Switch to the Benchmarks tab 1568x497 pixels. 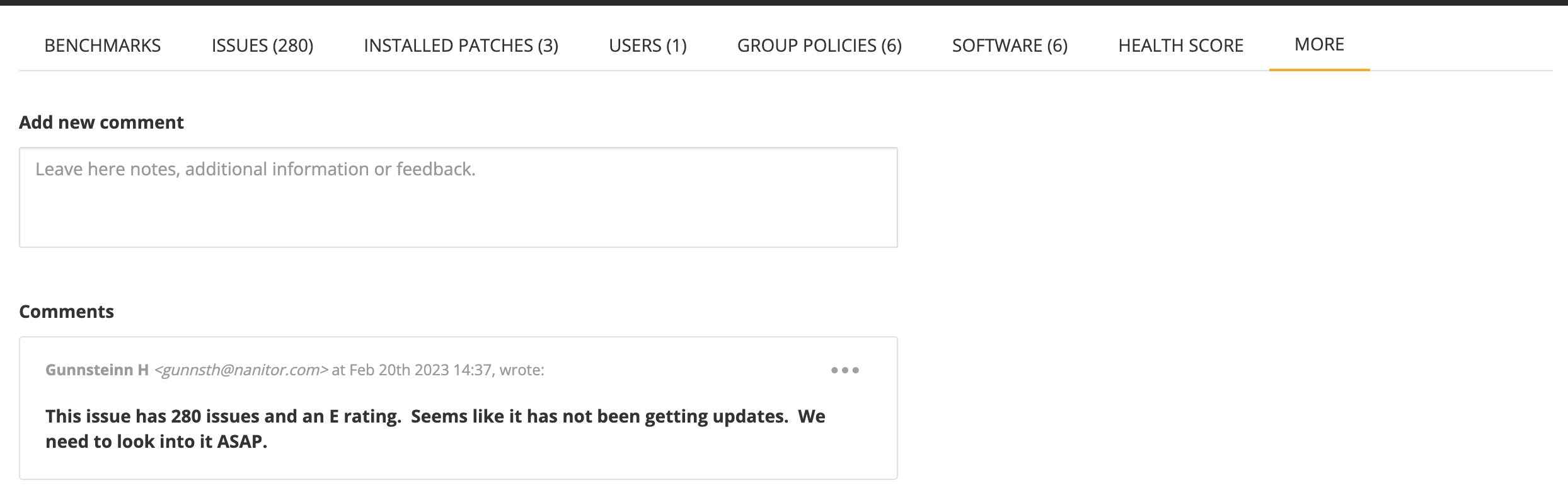pyautogui.click(x=103, y=45)
